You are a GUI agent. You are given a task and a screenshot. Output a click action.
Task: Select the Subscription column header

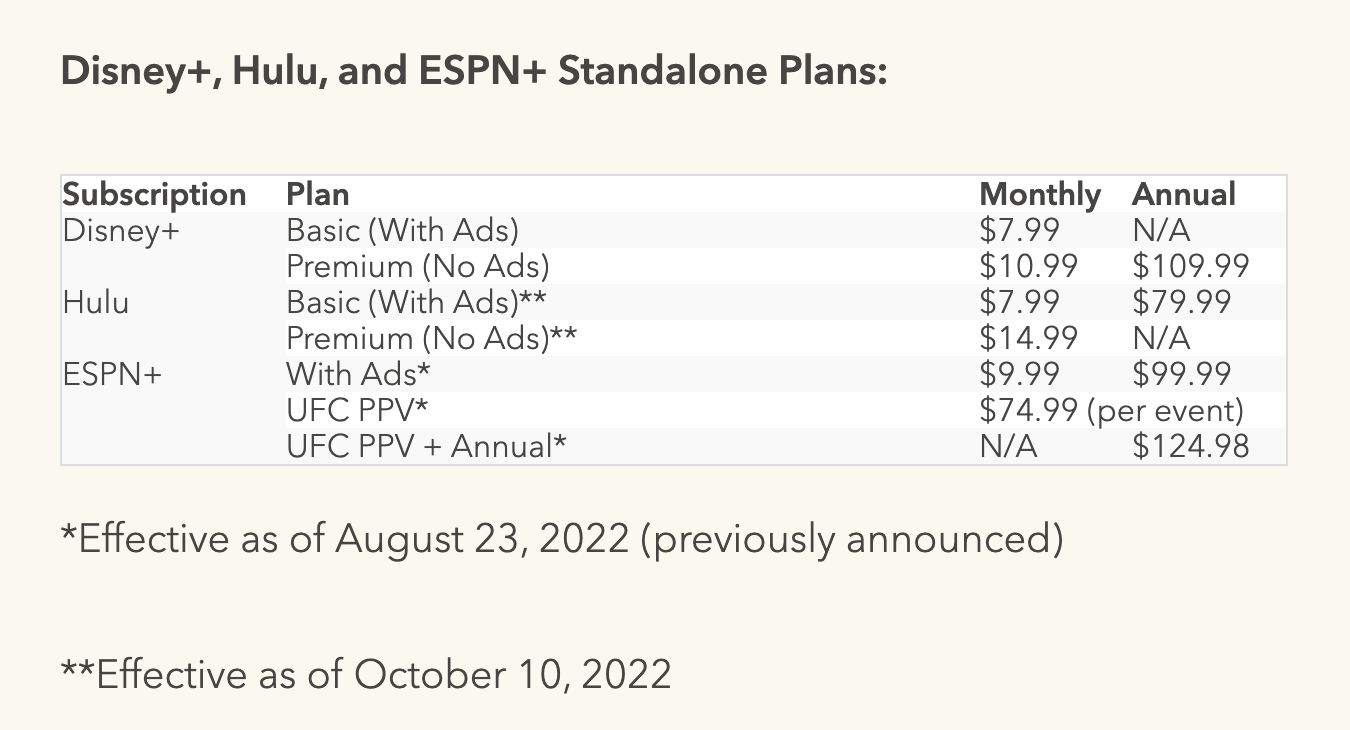pyautogui.click(x=154, y=194)
